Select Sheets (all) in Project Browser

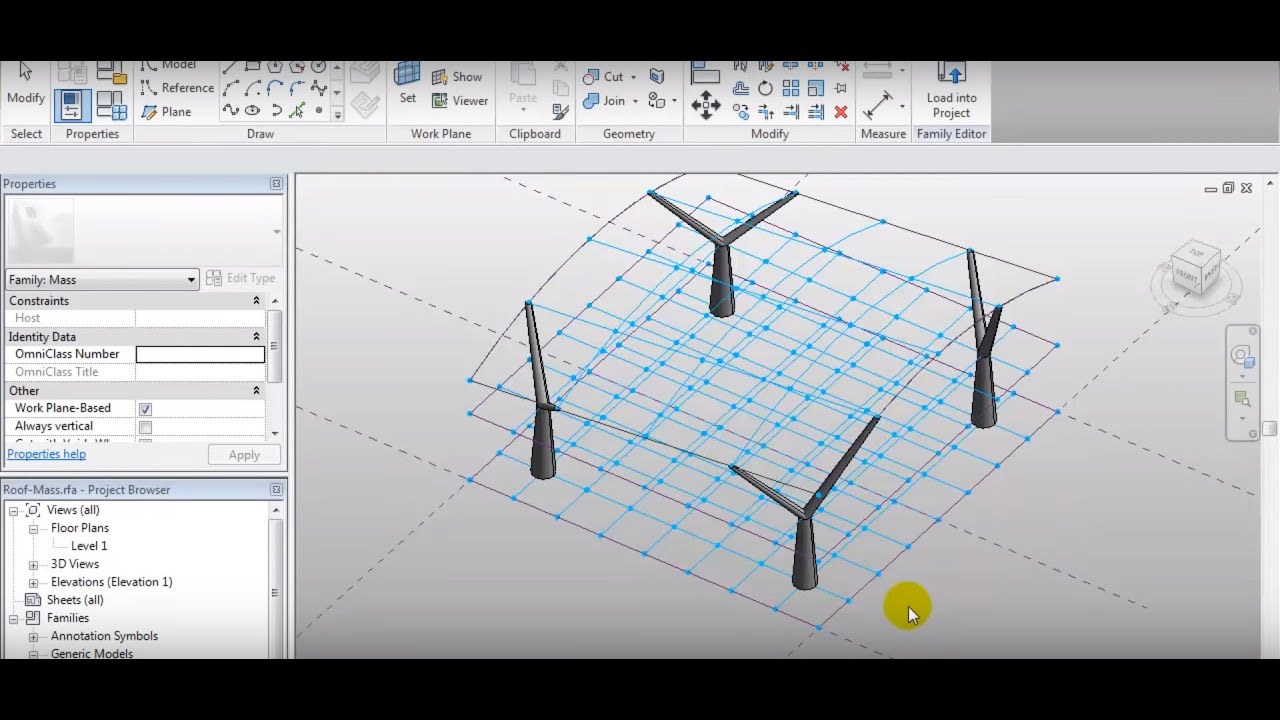(75, 600)
